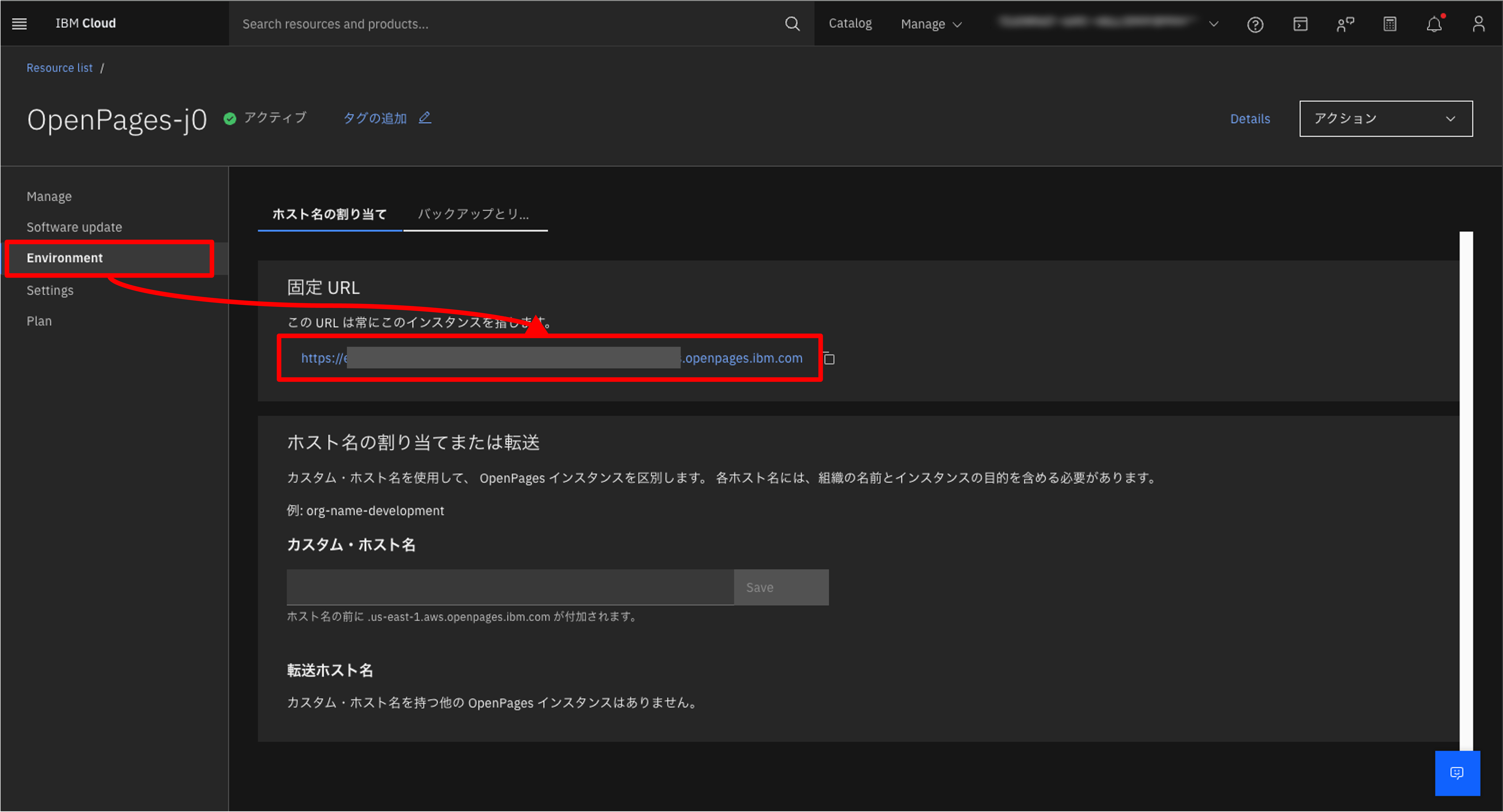
Task: Expand the アクション dropdown
Action: pos(1385,118)
